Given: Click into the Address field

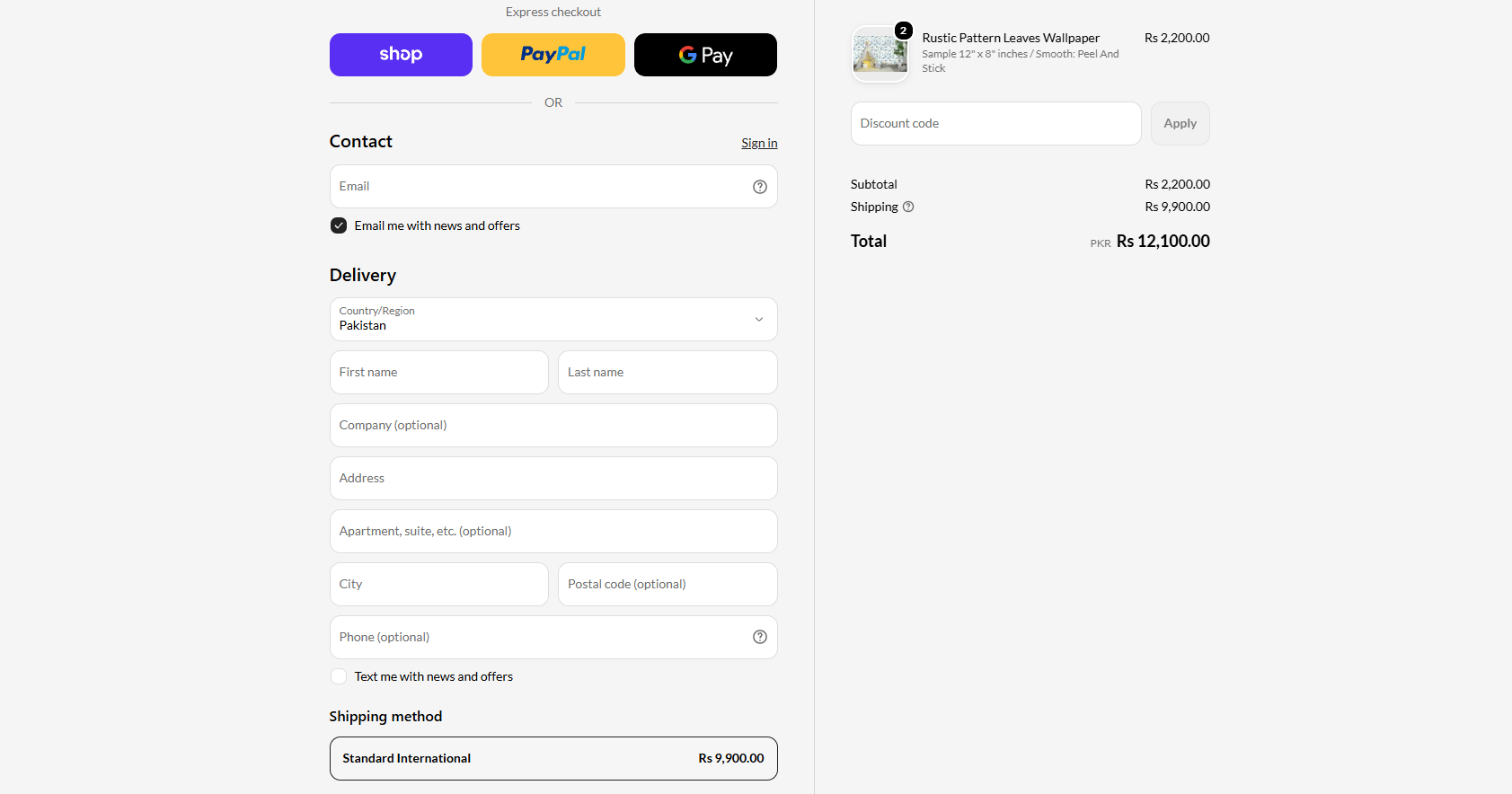Looking at the screenshot, I should [553, 479].
